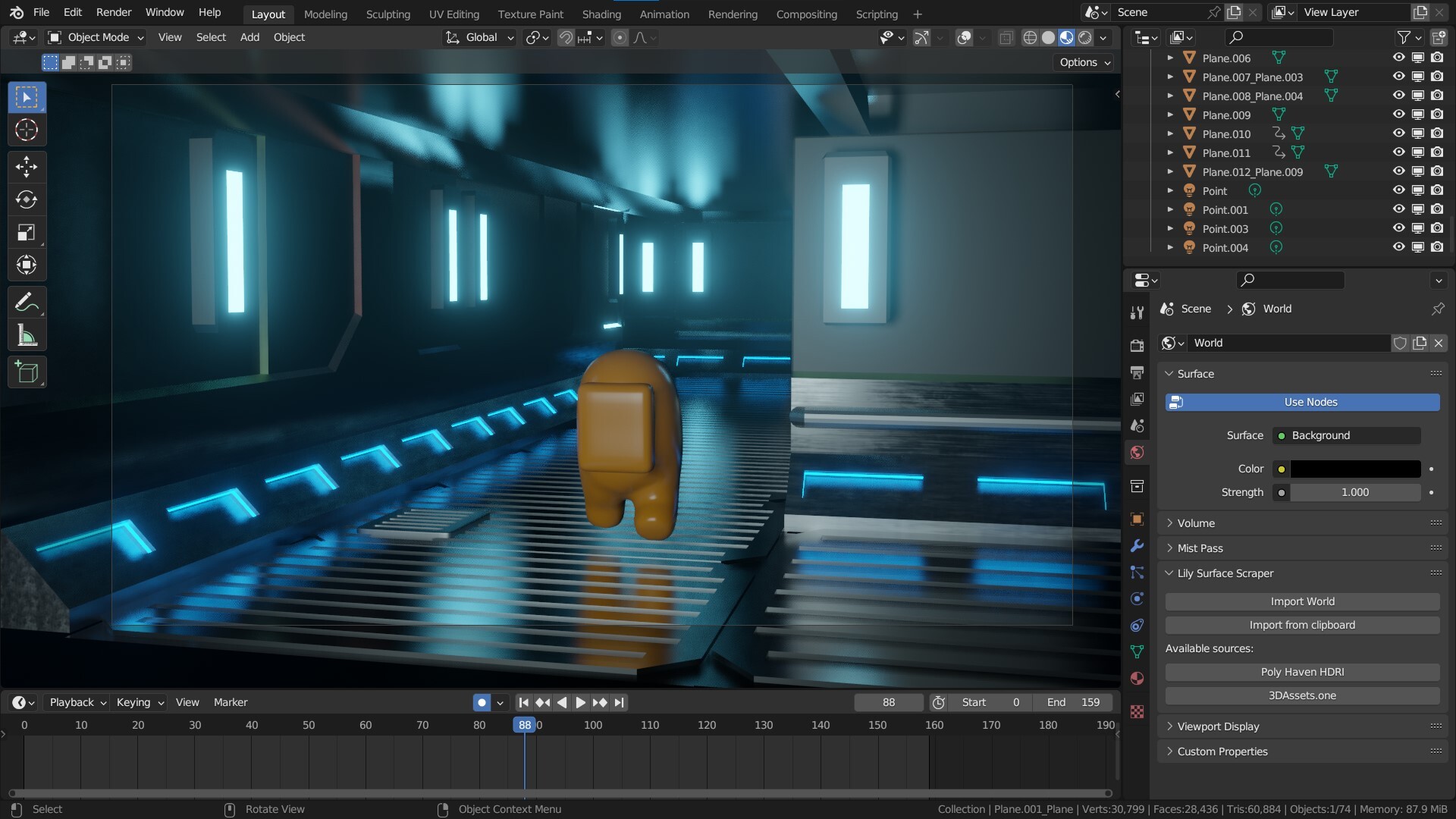Switch to rendered viewport shading
This screenshot has height=819, width=1456.
coord(1085,37)
